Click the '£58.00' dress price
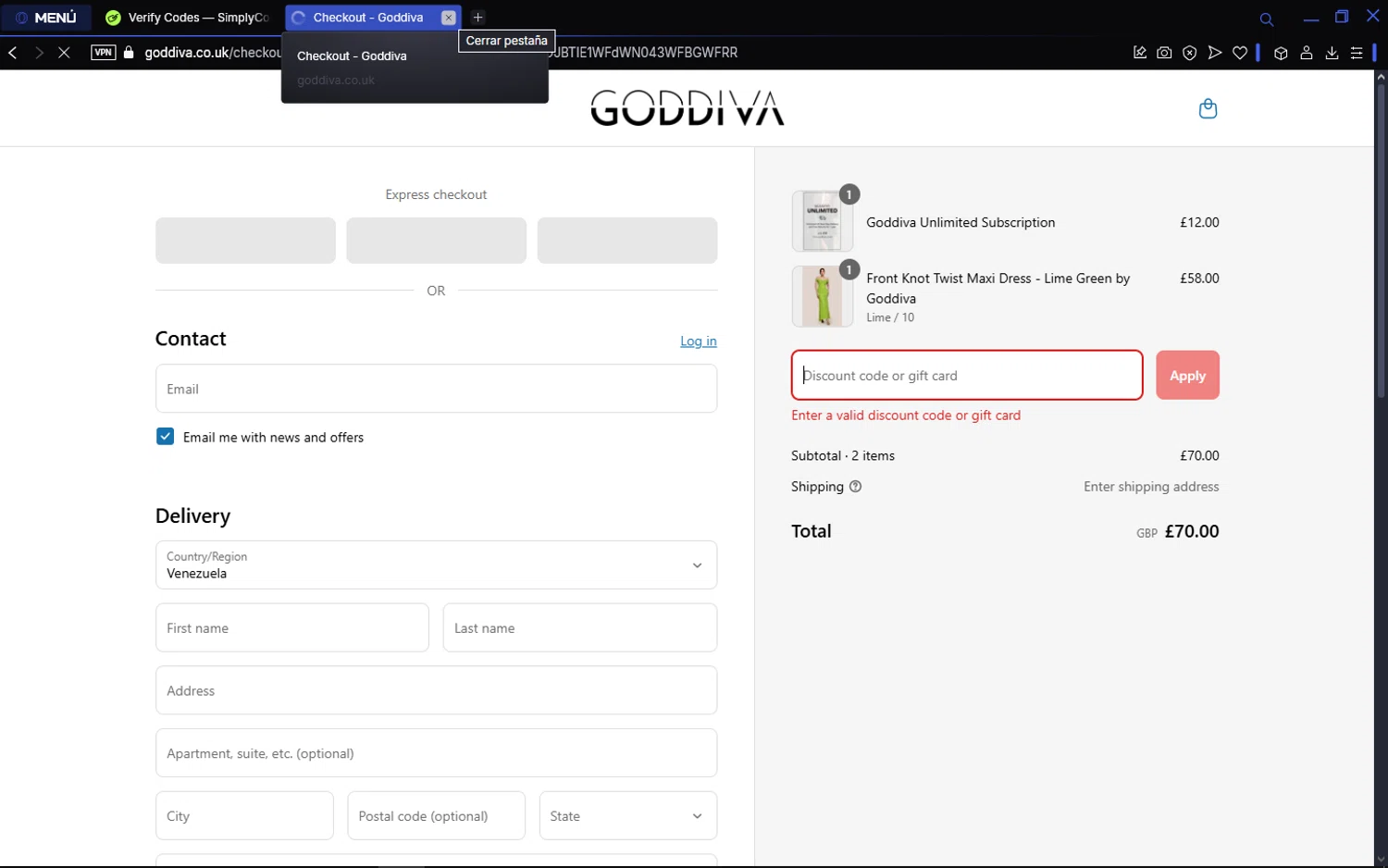This screenshot has height=868, width=1388. (1199, 278)
